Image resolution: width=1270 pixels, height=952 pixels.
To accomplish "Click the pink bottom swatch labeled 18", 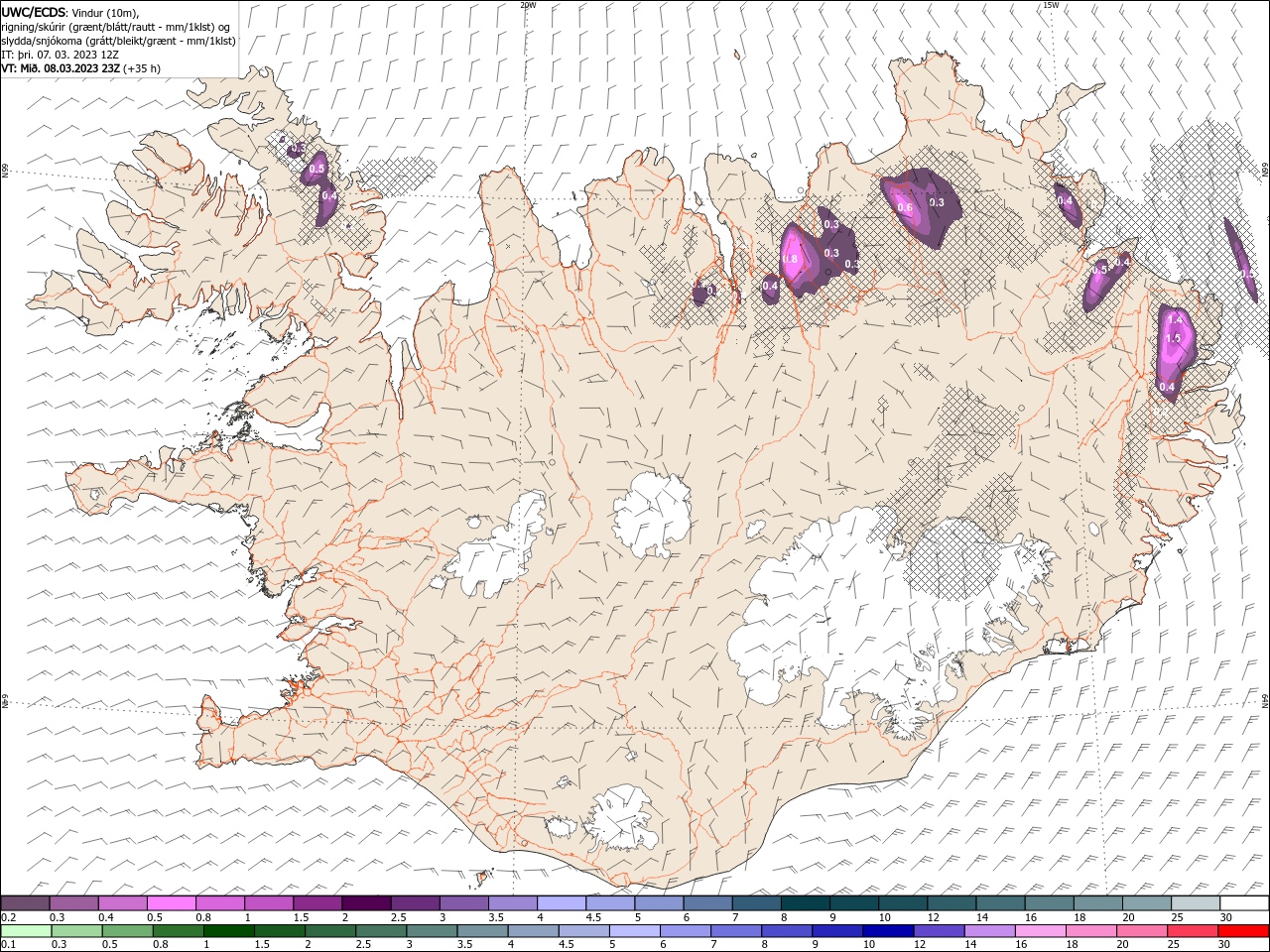I will tap(1090, 931).
